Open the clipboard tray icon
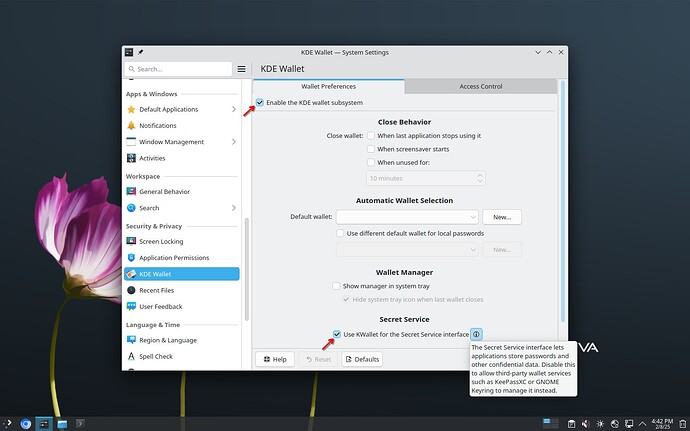The width and height of the screenshot is (690, 431). (571, 424)
